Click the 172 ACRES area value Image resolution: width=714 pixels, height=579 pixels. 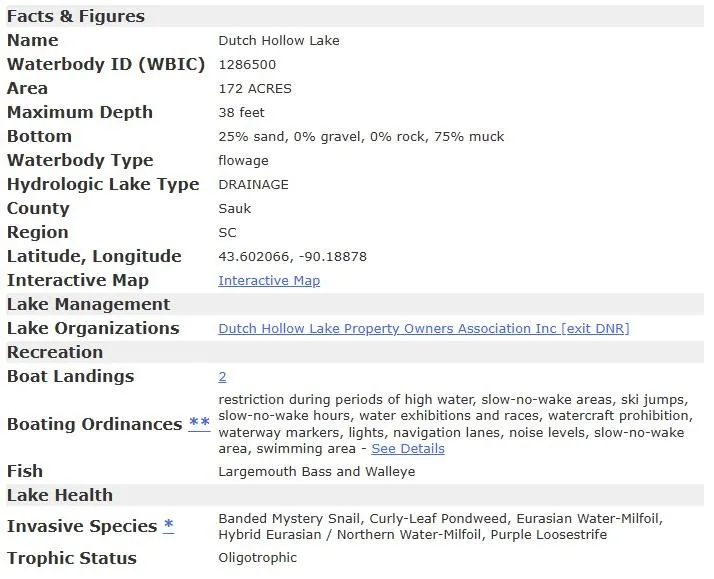point(255,89)
